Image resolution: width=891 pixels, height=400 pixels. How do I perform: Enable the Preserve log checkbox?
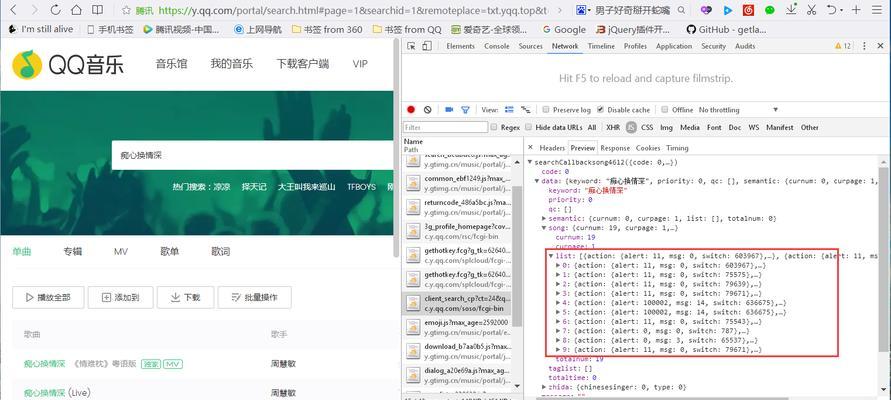pyautogui.click(x=546, y=110)
